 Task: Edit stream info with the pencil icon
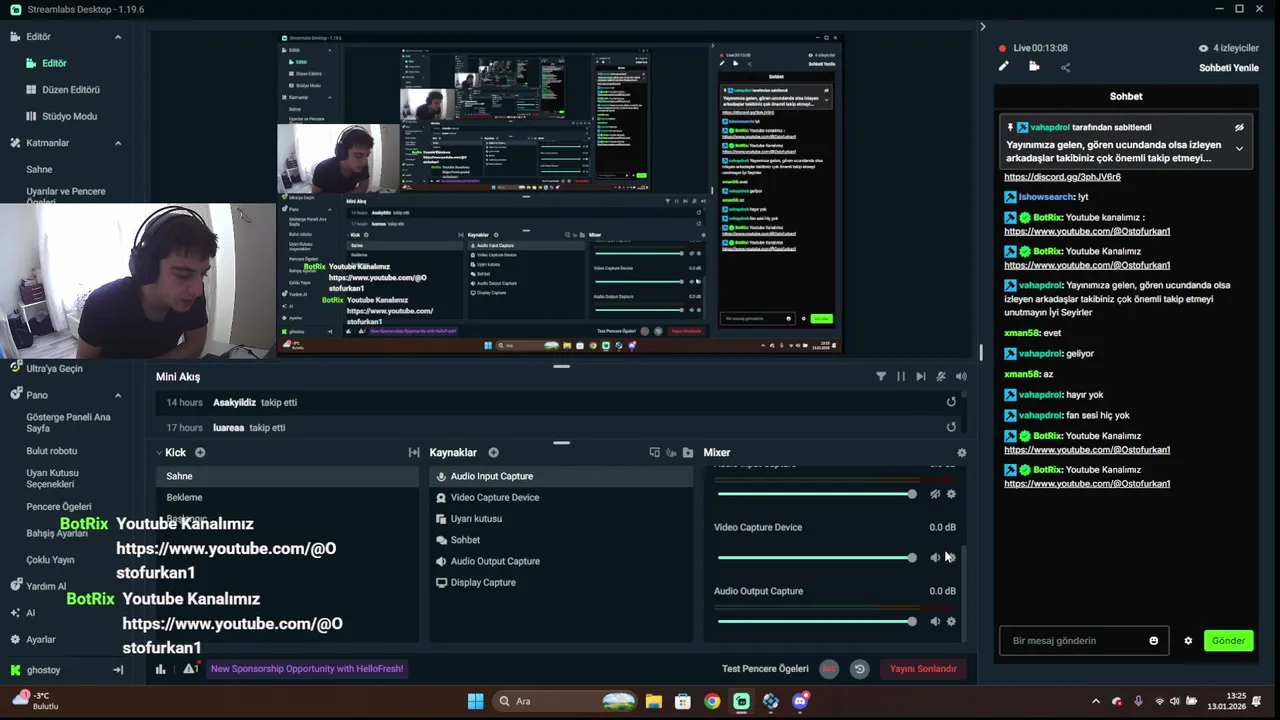tap(1004, 67)
